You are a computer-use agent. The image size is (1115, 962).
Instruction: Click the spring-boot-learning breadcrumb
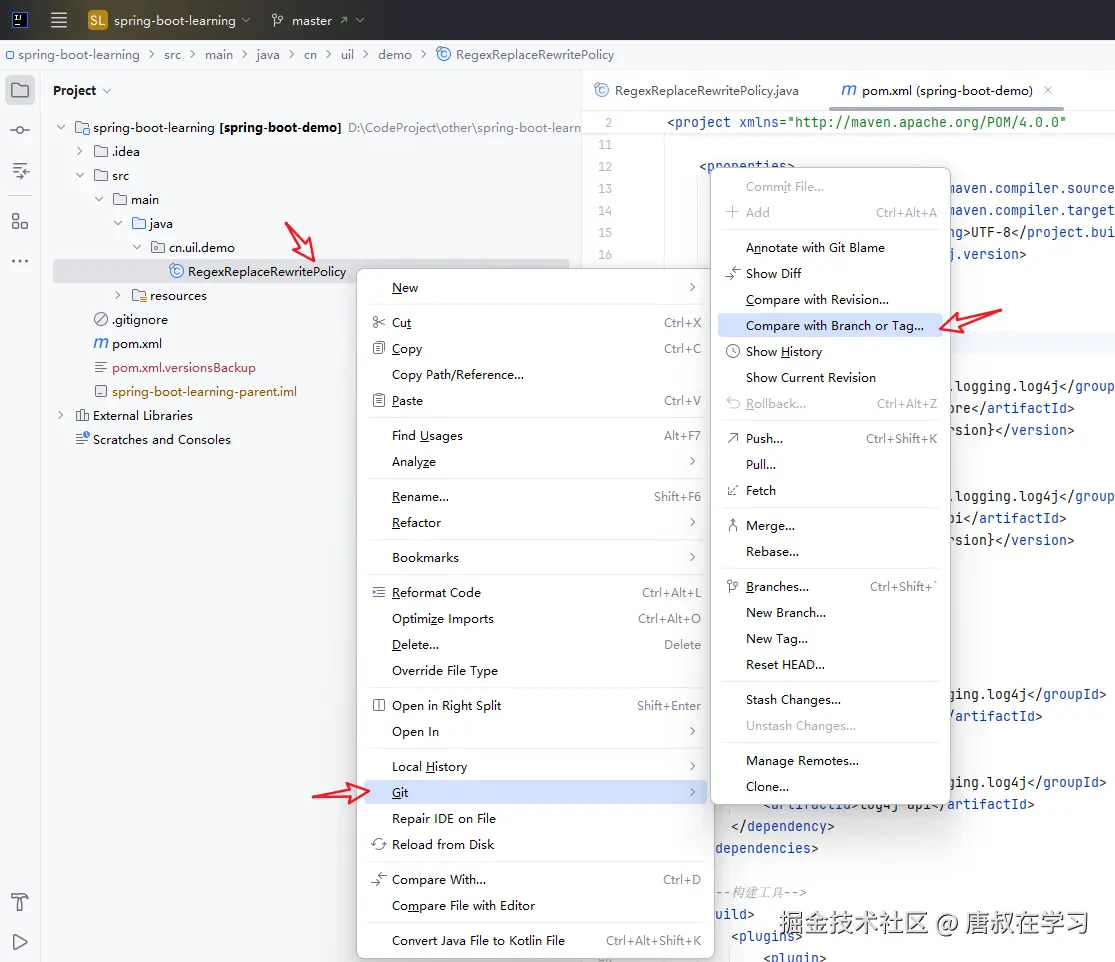click(73, 55)
